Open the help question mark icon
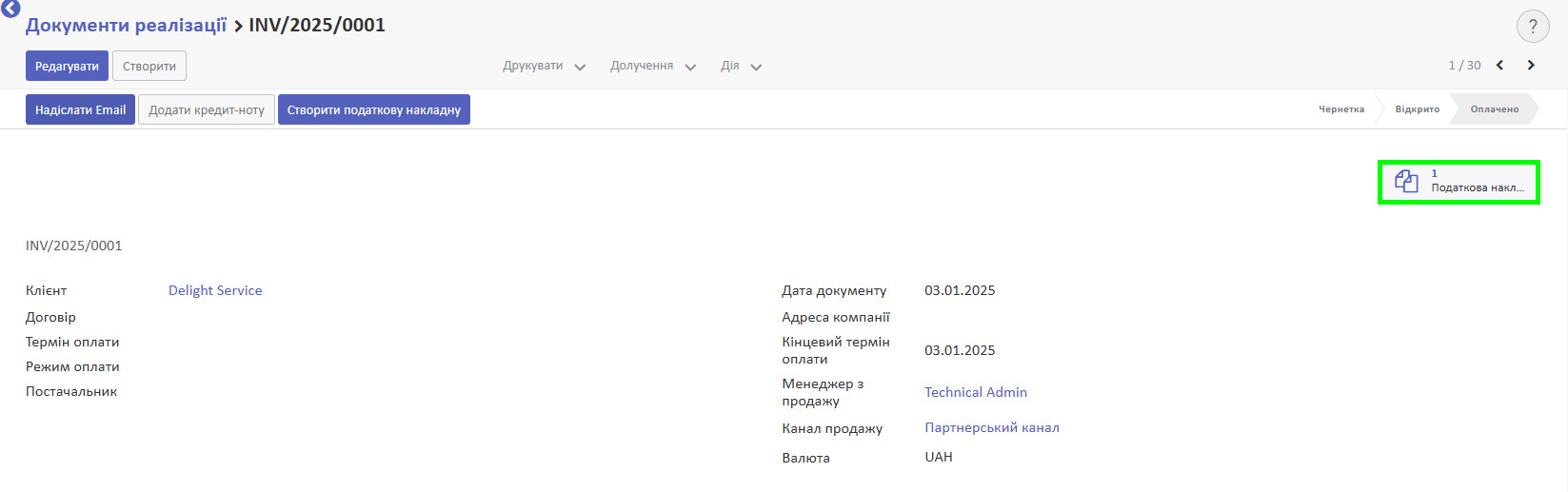The width and height of the screenshot is (1568, 492). pos(1533,27)
